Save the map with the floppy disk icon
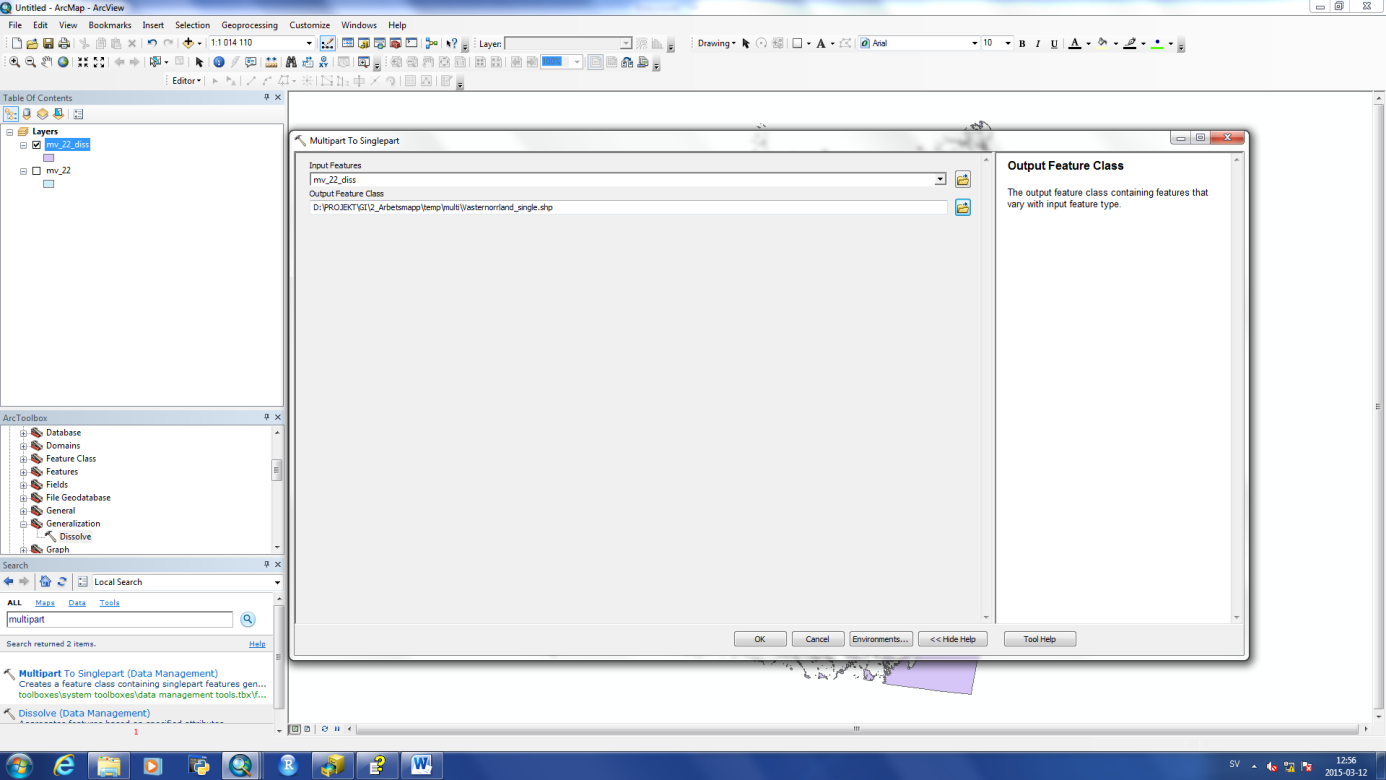This screenshot has width=1386, height=780. pos(48,43)
